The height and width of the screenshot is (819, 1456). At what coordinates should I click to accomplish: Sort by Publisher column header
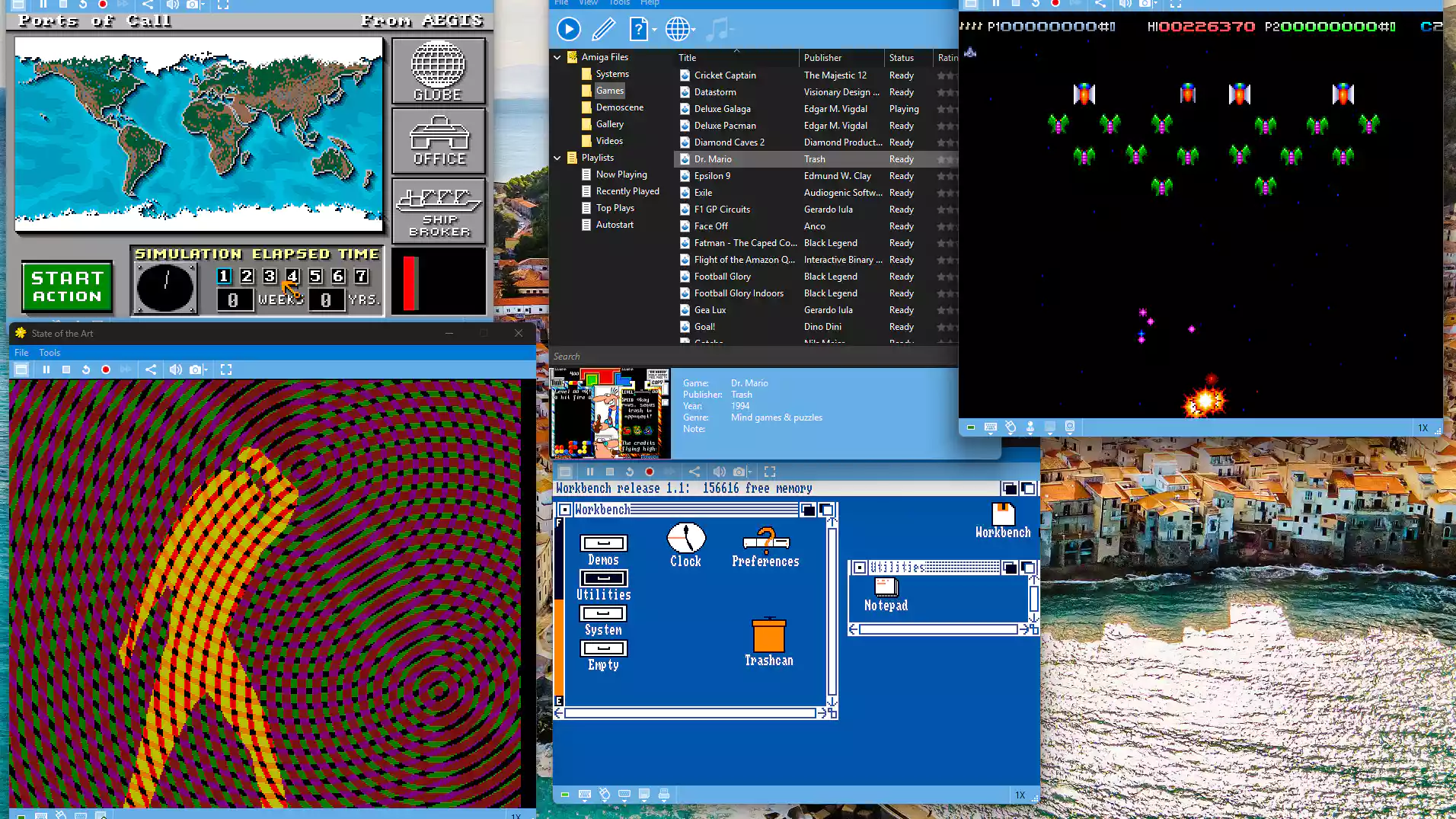[841, 58]
